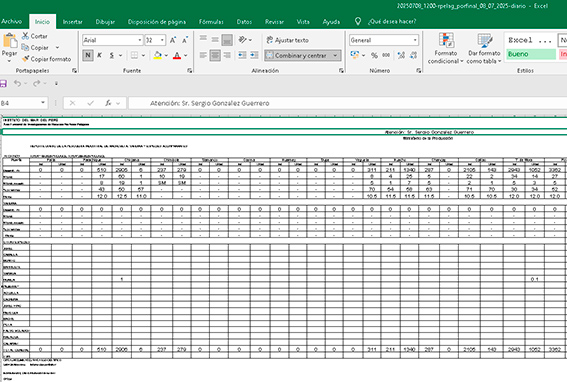Expand the Combinar y centrar arrow

[x=335, y=55]
